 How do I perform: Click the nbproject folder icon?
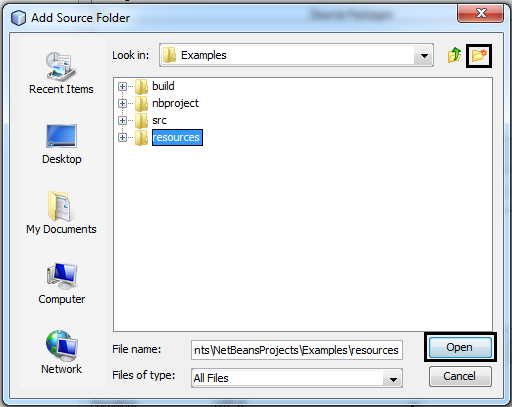pyautogui.click(x=141, y=103)
